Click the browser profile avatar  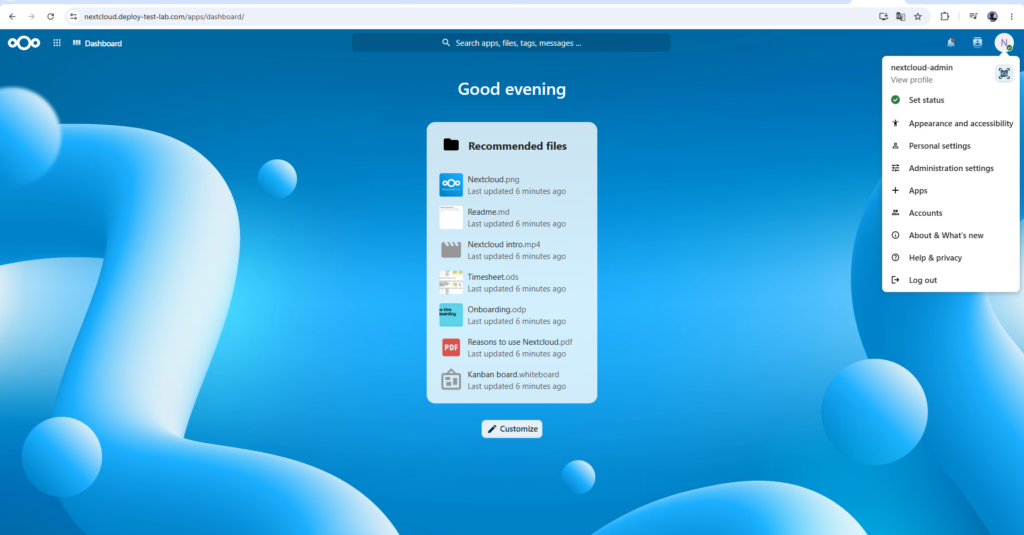(x=992, y=16)
